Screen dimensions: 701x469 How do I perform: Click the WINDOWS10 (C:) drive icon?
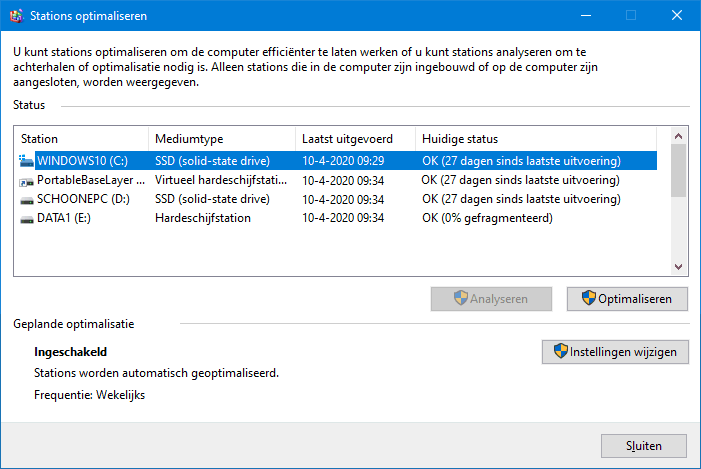(x=26, y=161)
